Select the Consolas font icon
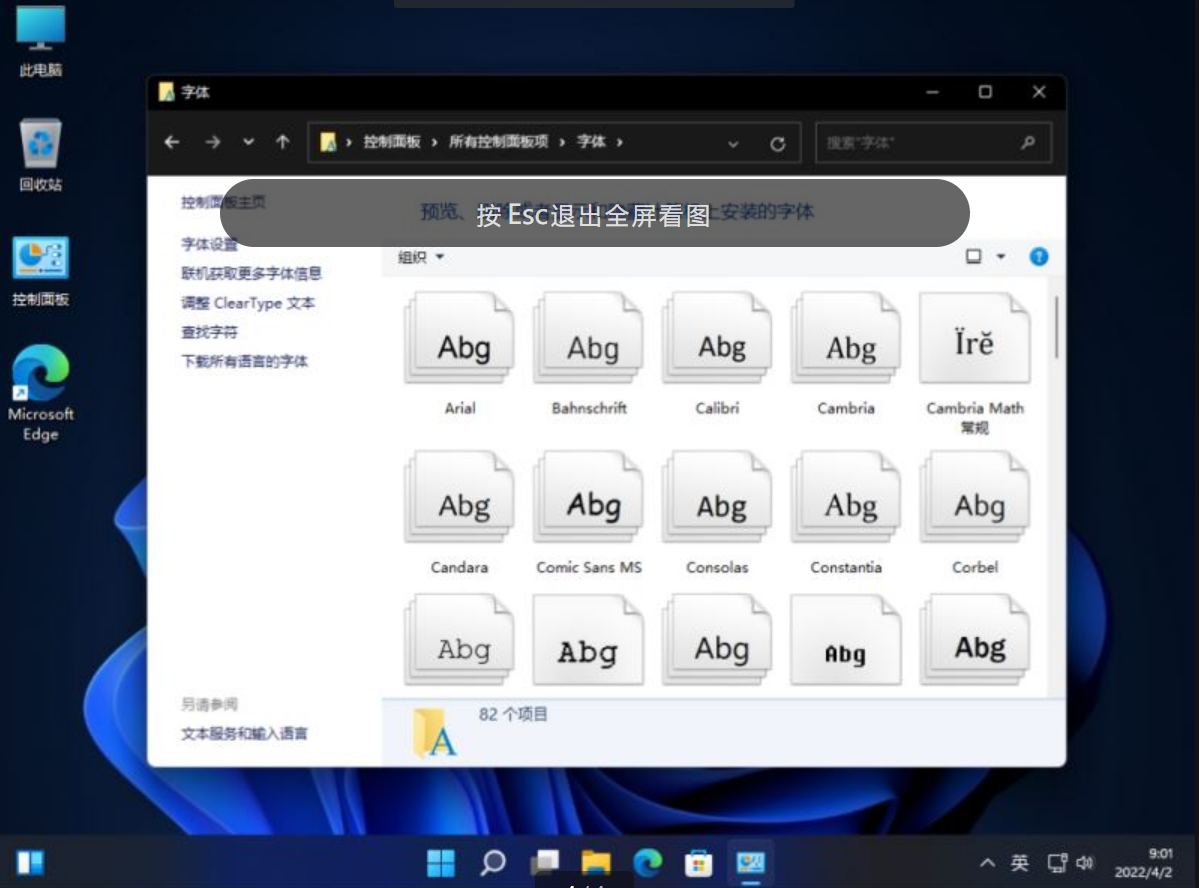The height and width of the screenshot is (888, 1199). 717,497
